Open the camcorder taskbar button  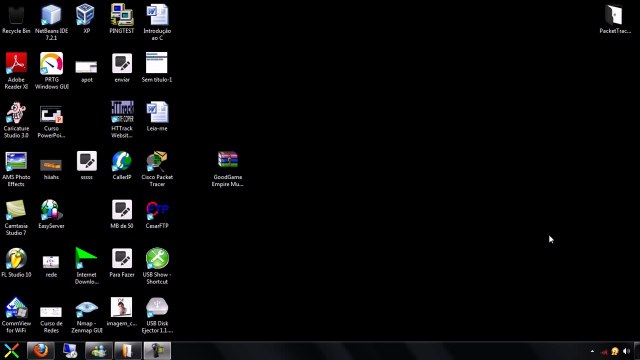tap(157, 351)
